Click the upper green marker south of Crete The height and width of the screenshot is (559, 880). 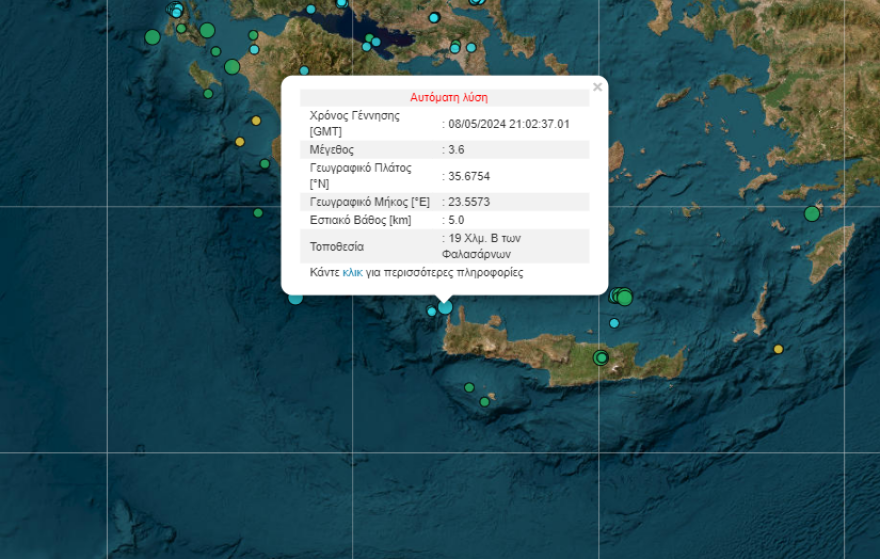point(469,387)
